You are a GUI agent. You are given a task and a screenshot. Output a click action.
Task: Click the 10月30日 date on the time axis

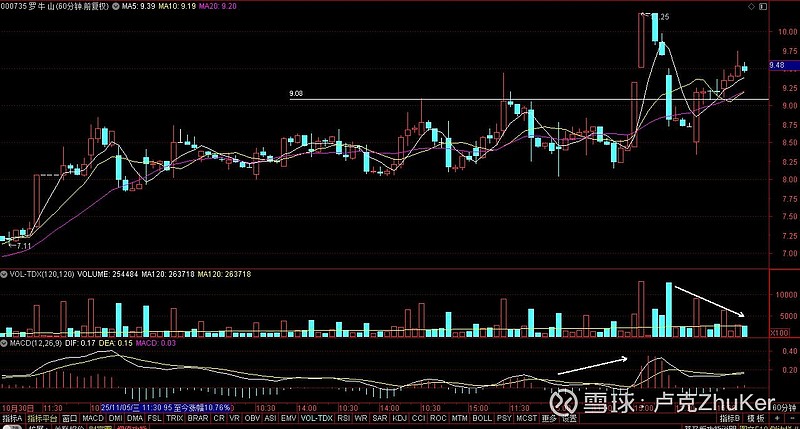click(x=18, y=408)
